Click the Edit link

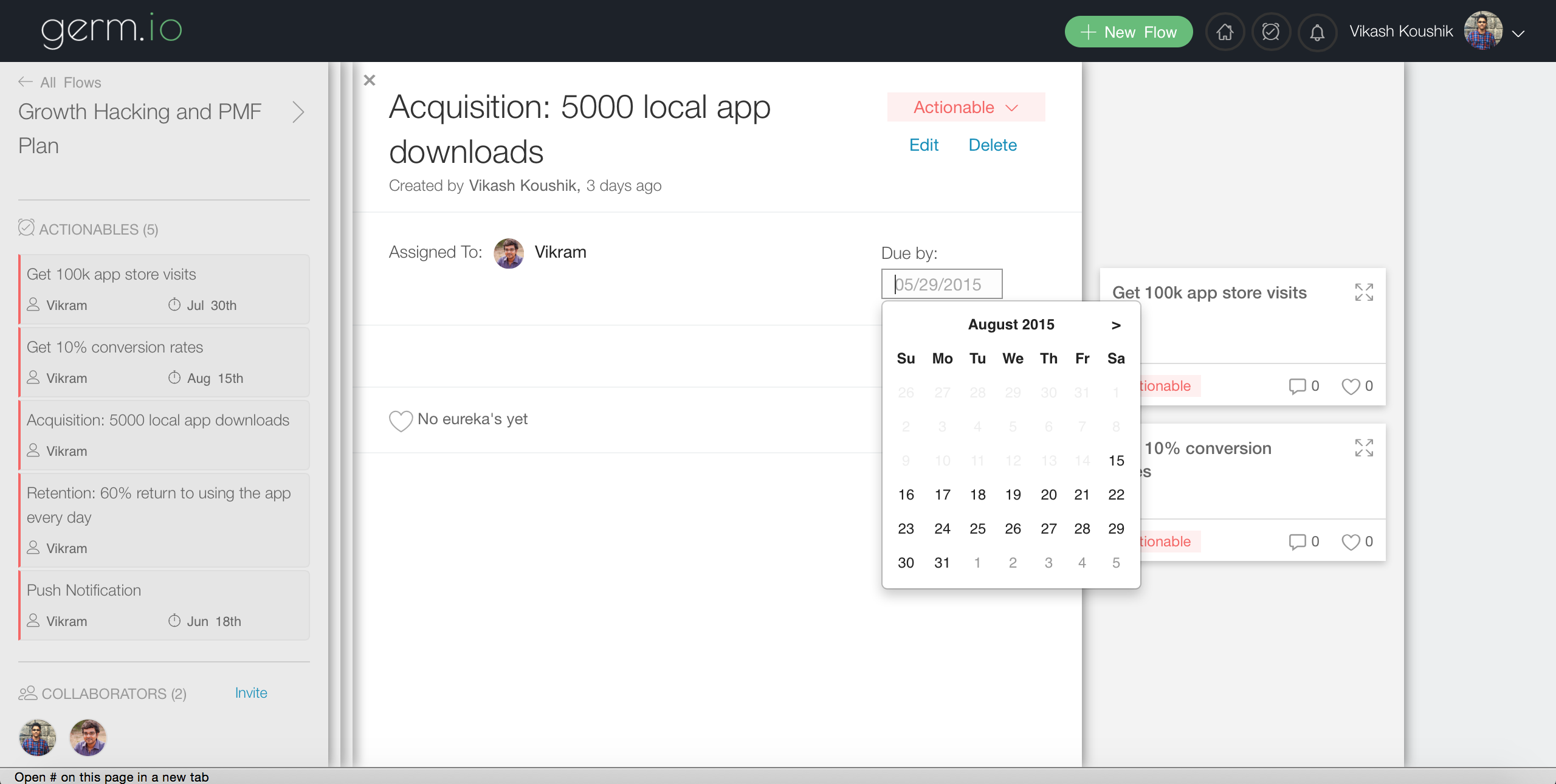pyautogui.click(x=923, y=145)
